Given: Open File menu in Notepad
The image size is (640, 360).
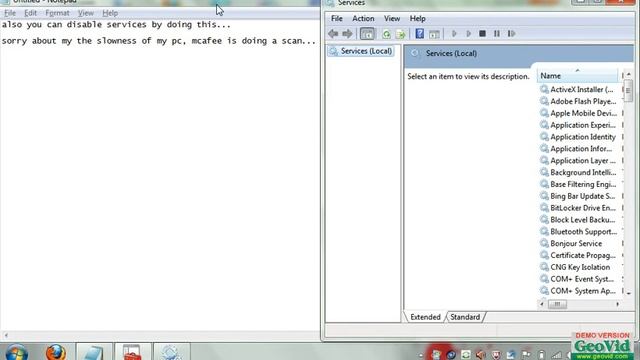Looking at the screenshot, I should click(10, 13).
